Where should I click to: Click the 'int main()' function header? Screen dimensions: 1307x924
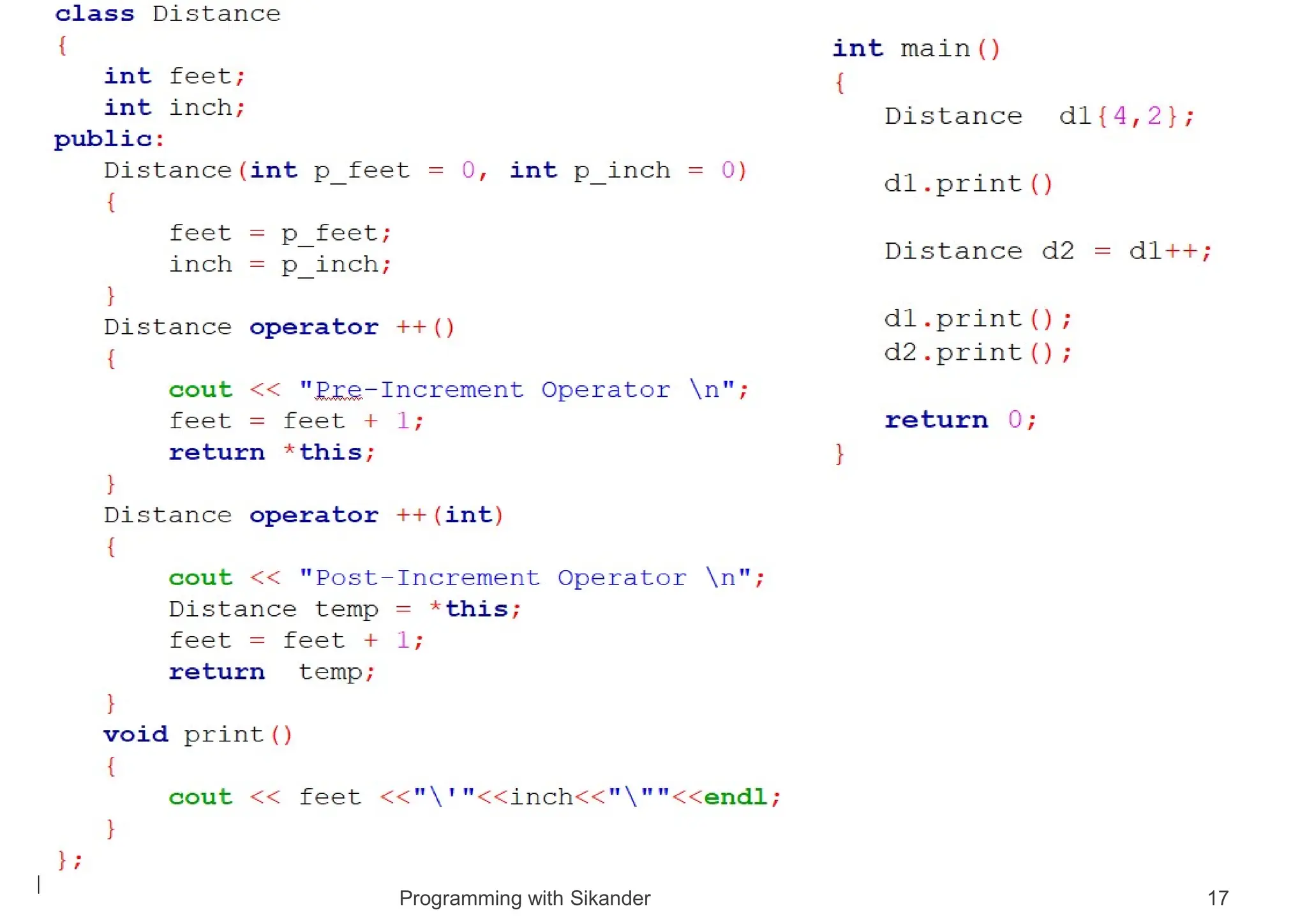pyautogui.click(x=916, y=49)
